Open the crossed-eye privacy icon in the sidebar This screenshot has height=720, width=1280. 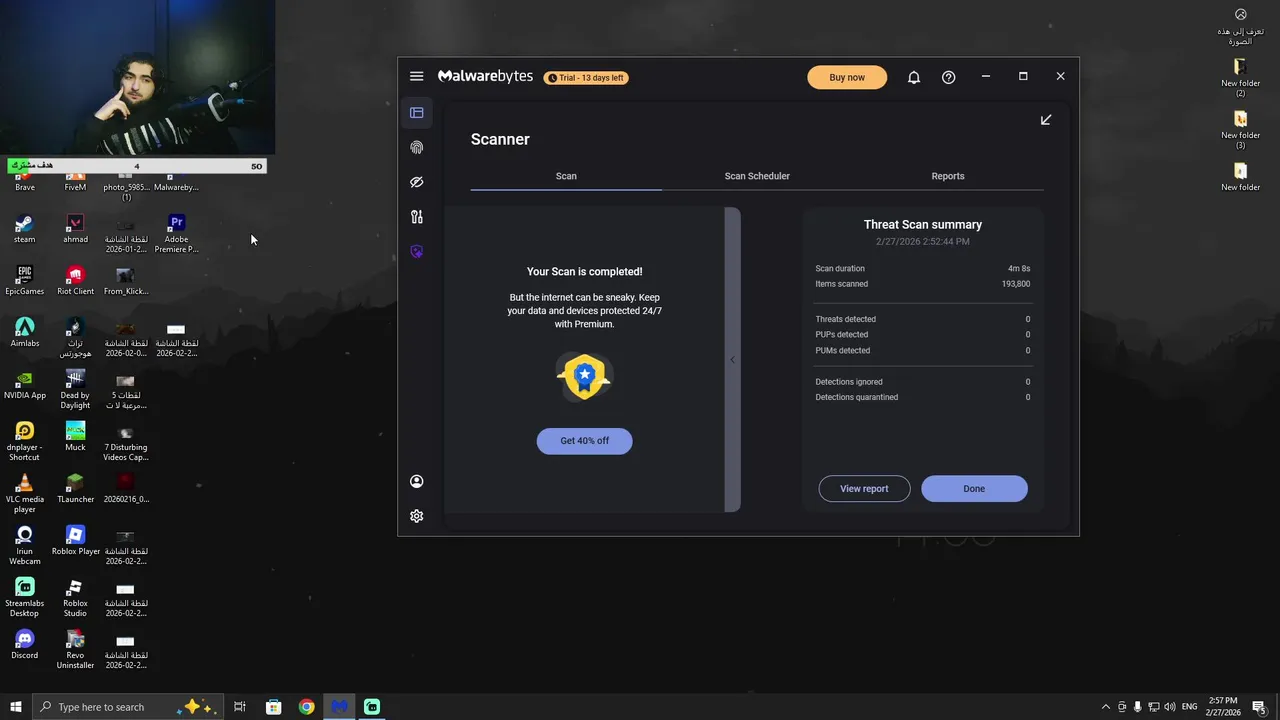click(417, 182)
